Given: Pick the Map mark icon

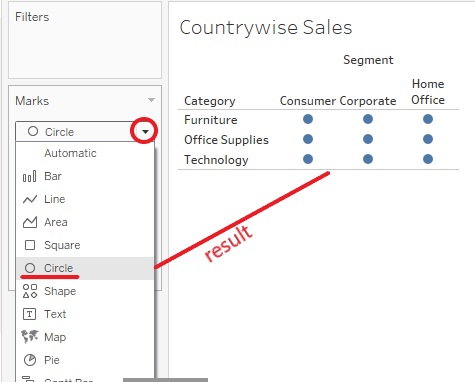Looking at the screenshot, I should (x=30, y=337).
